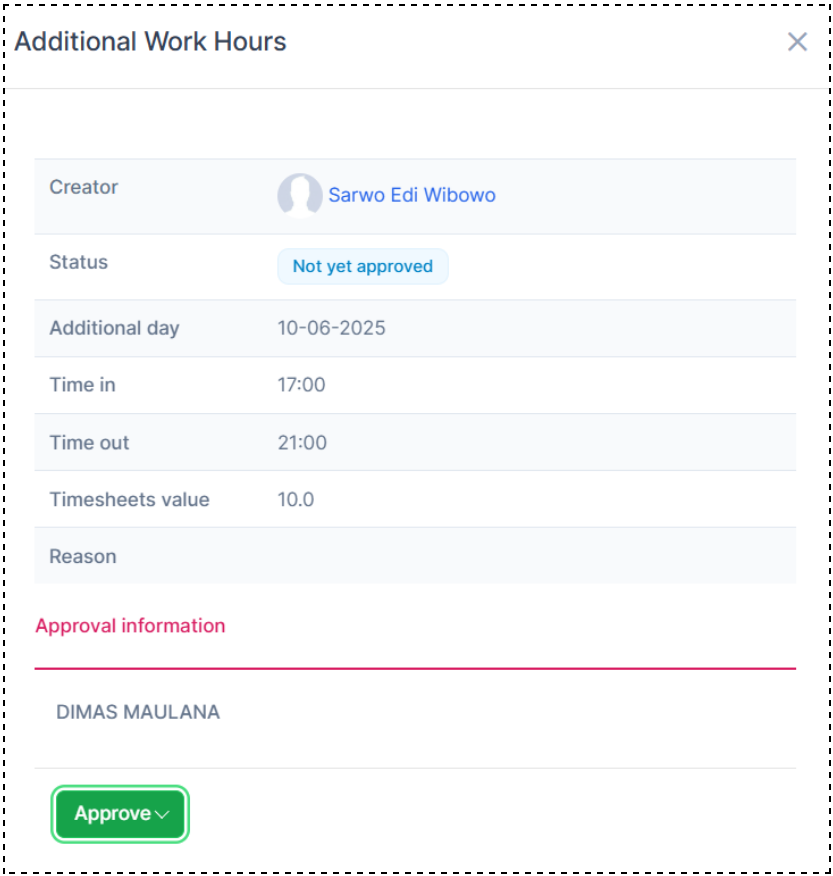
Task: Click the Status row label
Action: point(79,263)
